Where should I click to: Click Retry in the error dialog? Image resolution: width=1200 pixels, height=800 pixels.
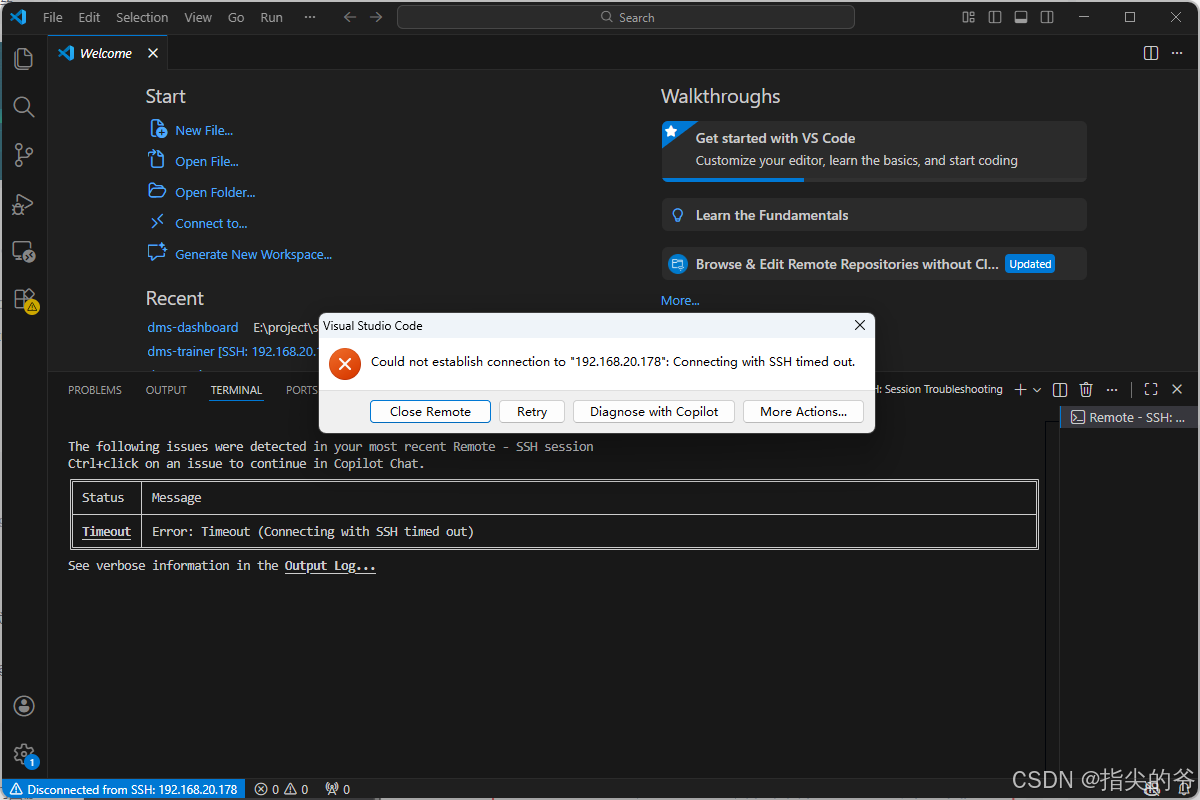(532, 411)
